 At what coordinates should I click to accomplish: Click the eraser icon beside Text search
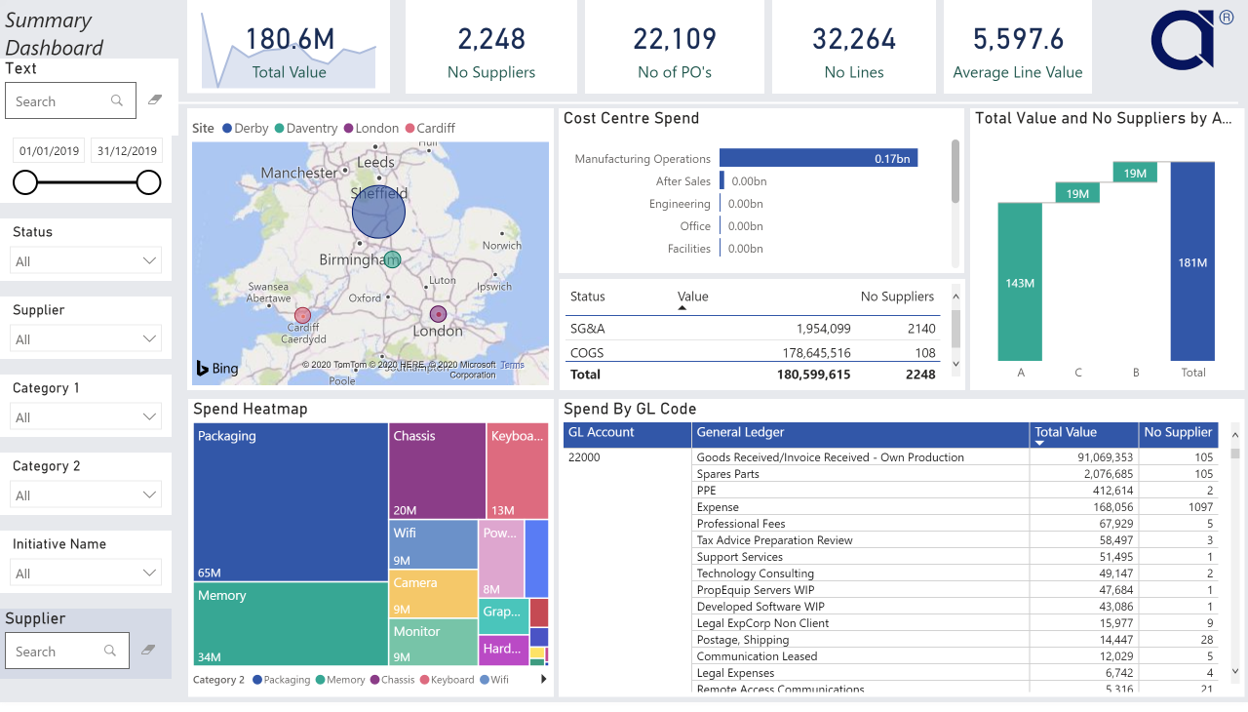(155, 100)
